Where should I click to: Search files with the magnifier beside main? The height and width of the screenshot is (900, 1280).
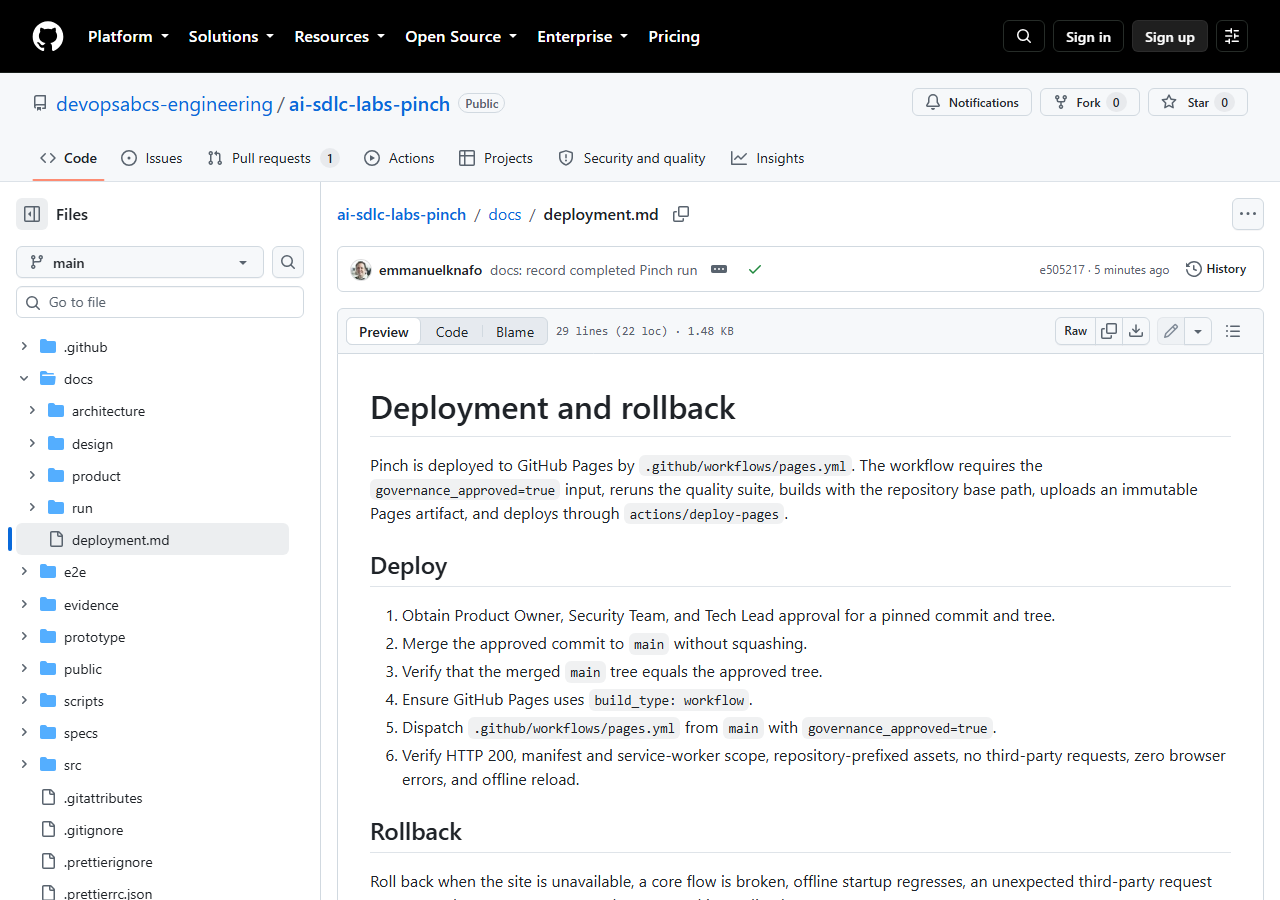coord(288,262)
